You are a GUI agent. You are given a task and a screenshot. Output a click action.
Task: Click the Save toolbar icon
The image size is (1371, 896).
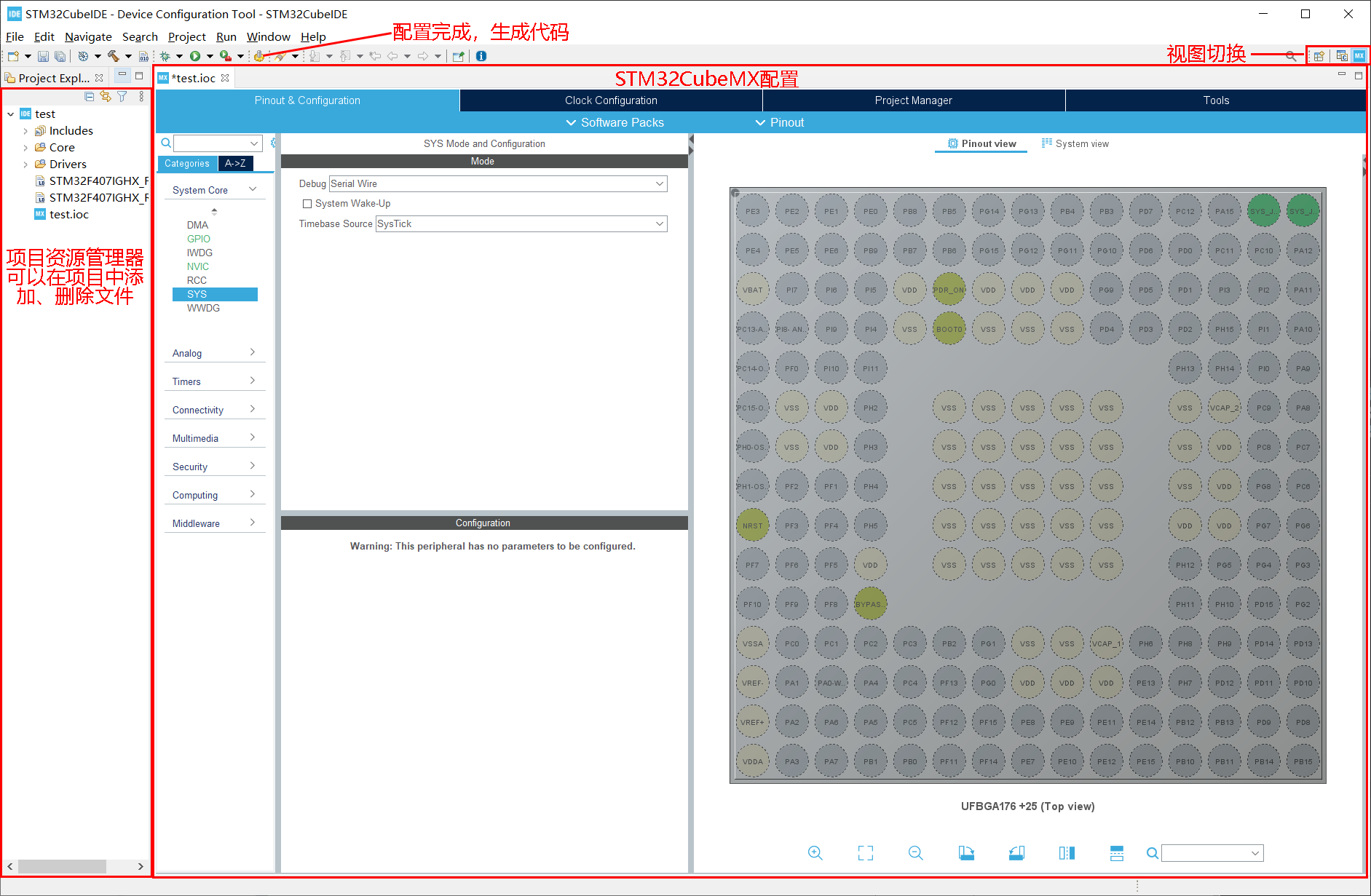[43, 56]
